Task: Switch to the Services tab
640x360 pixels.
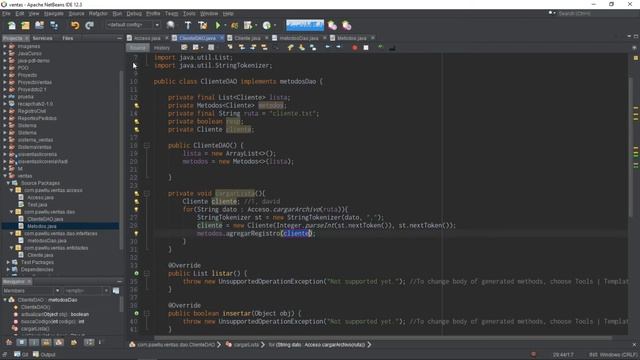Action: (x=42, y=38)
